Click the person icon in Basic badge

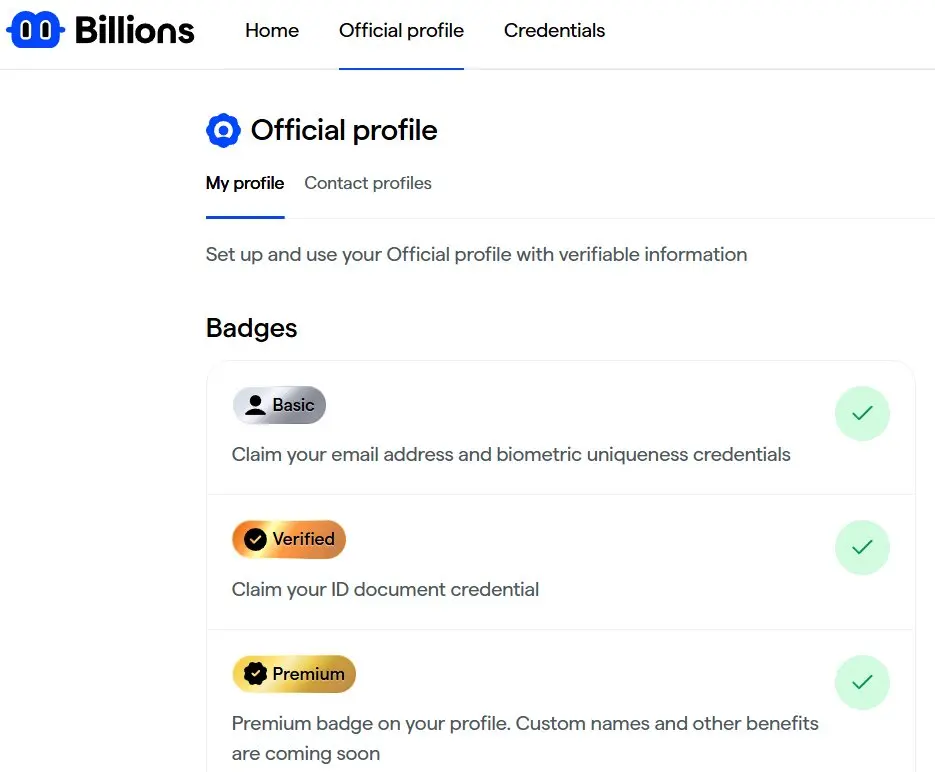pos(255,405)
